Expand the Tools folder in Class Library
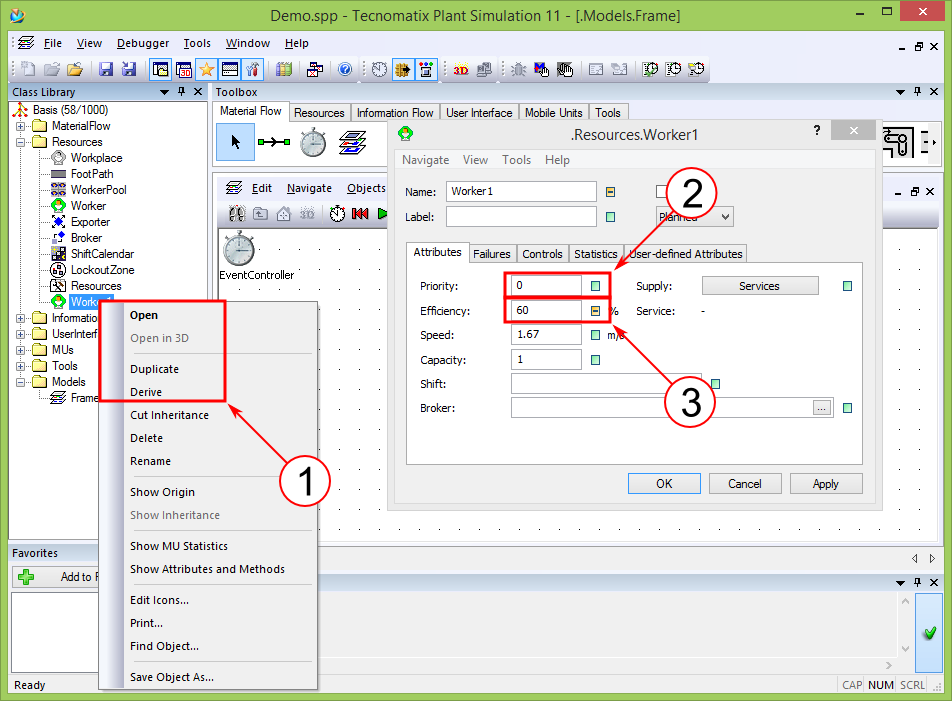 [x=21, y=366]
